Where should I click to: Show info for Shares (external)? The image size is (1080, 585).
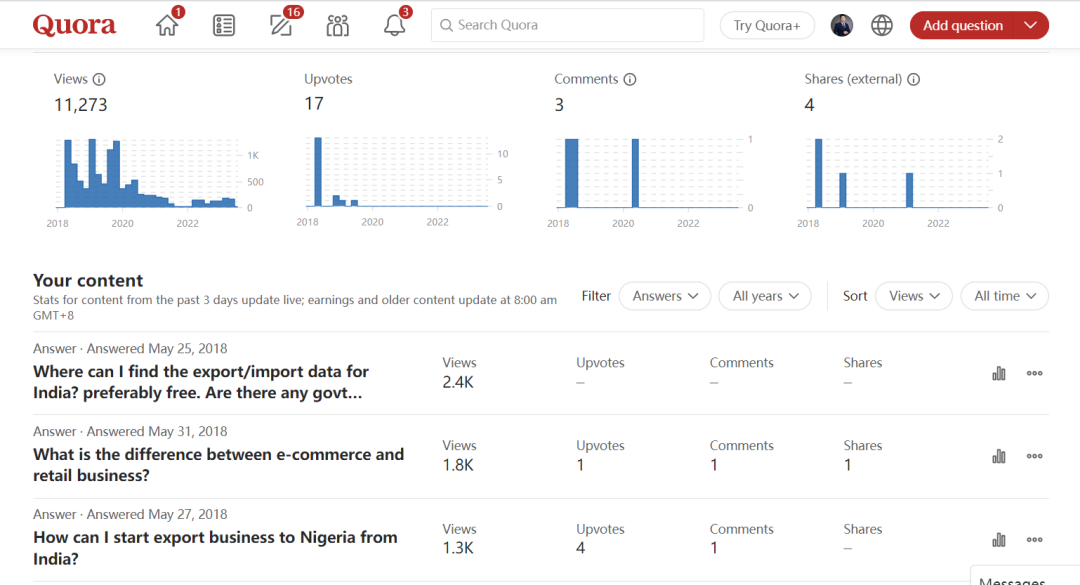913,80
